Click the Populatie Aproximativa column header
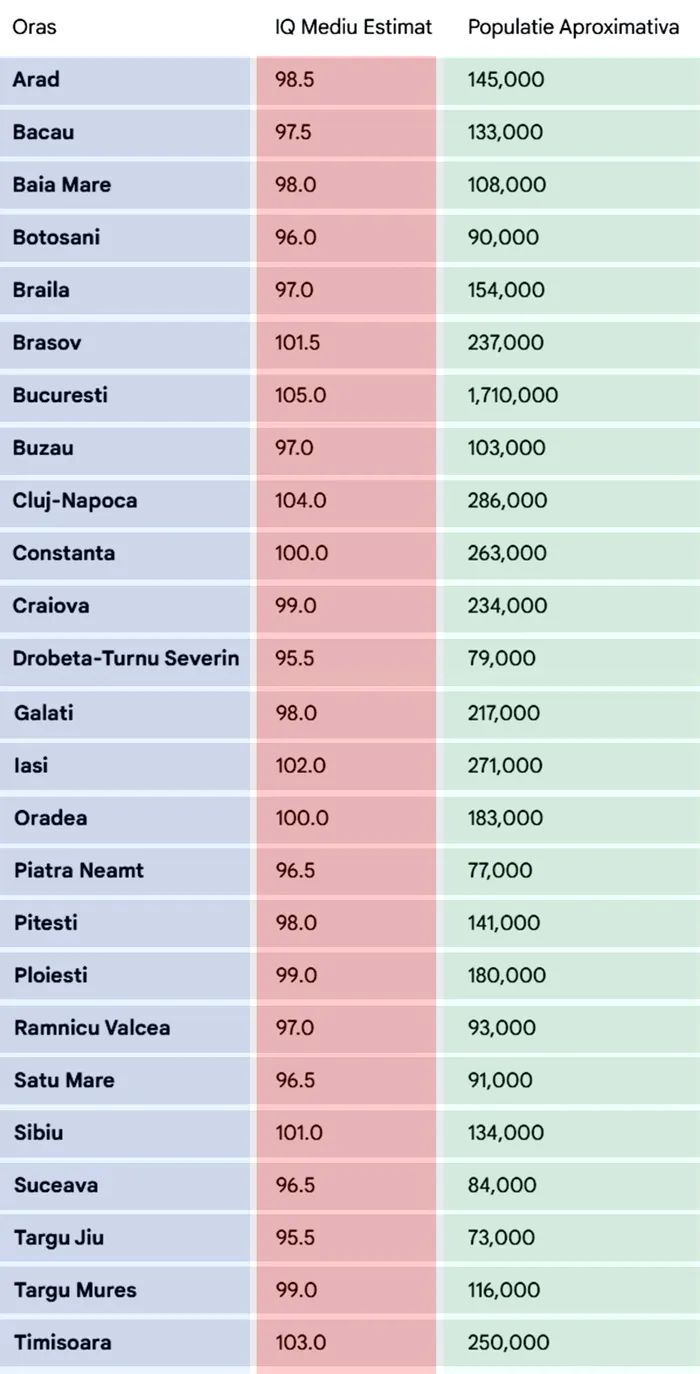 (x=573, y=27)
